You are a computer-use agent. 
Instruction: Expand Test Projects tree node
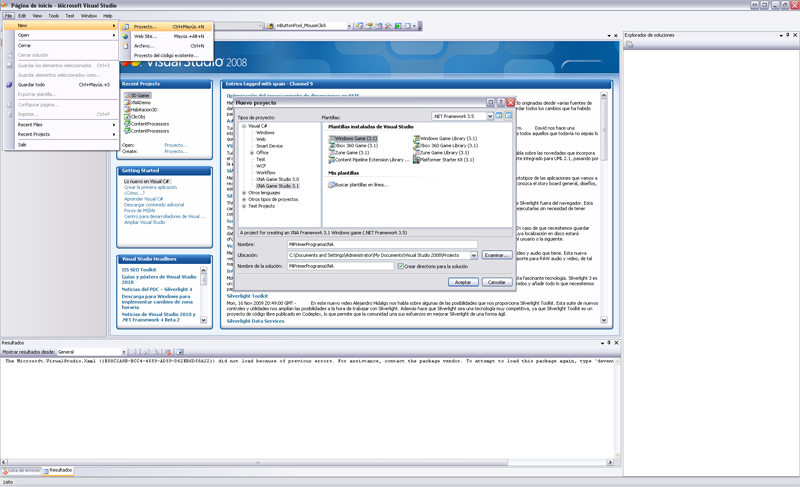point(244,206)
